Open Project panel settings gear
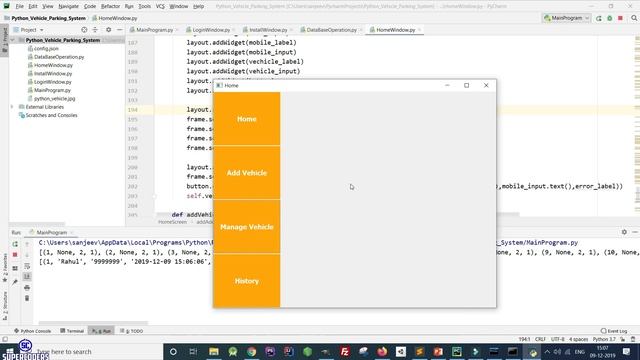 click(x=109, y=30)
